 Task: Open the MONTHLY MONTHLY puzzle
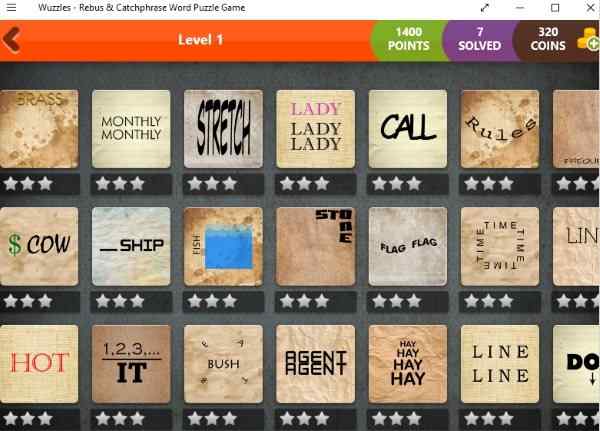[131, 129]
